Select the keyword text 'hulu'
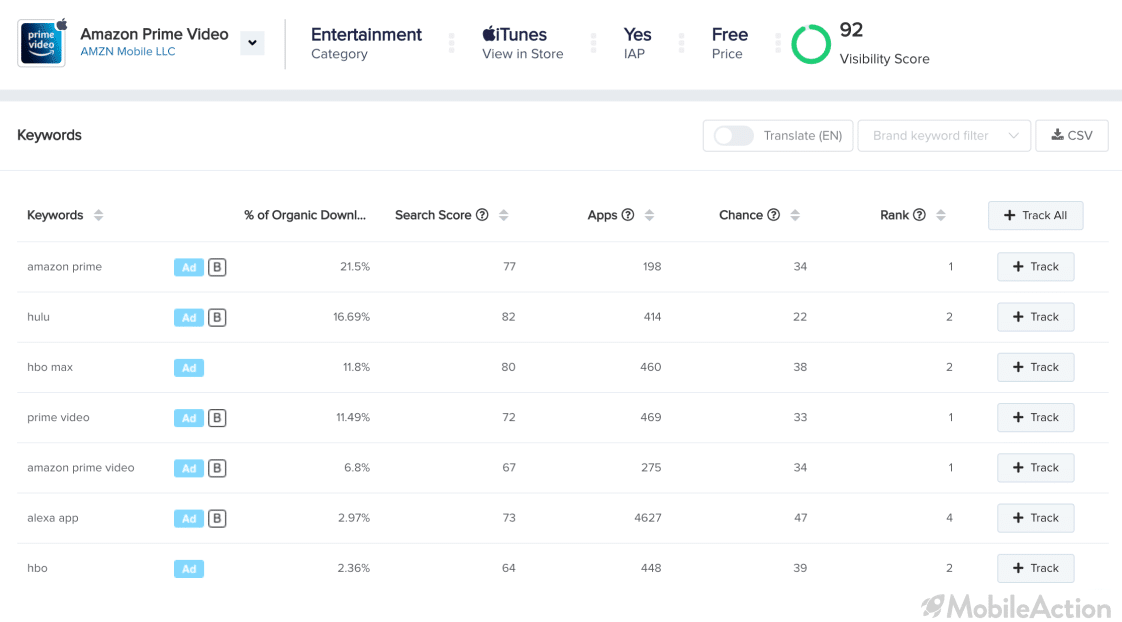The height and width of the screenshot is (622, 1122). pos(39,317)
